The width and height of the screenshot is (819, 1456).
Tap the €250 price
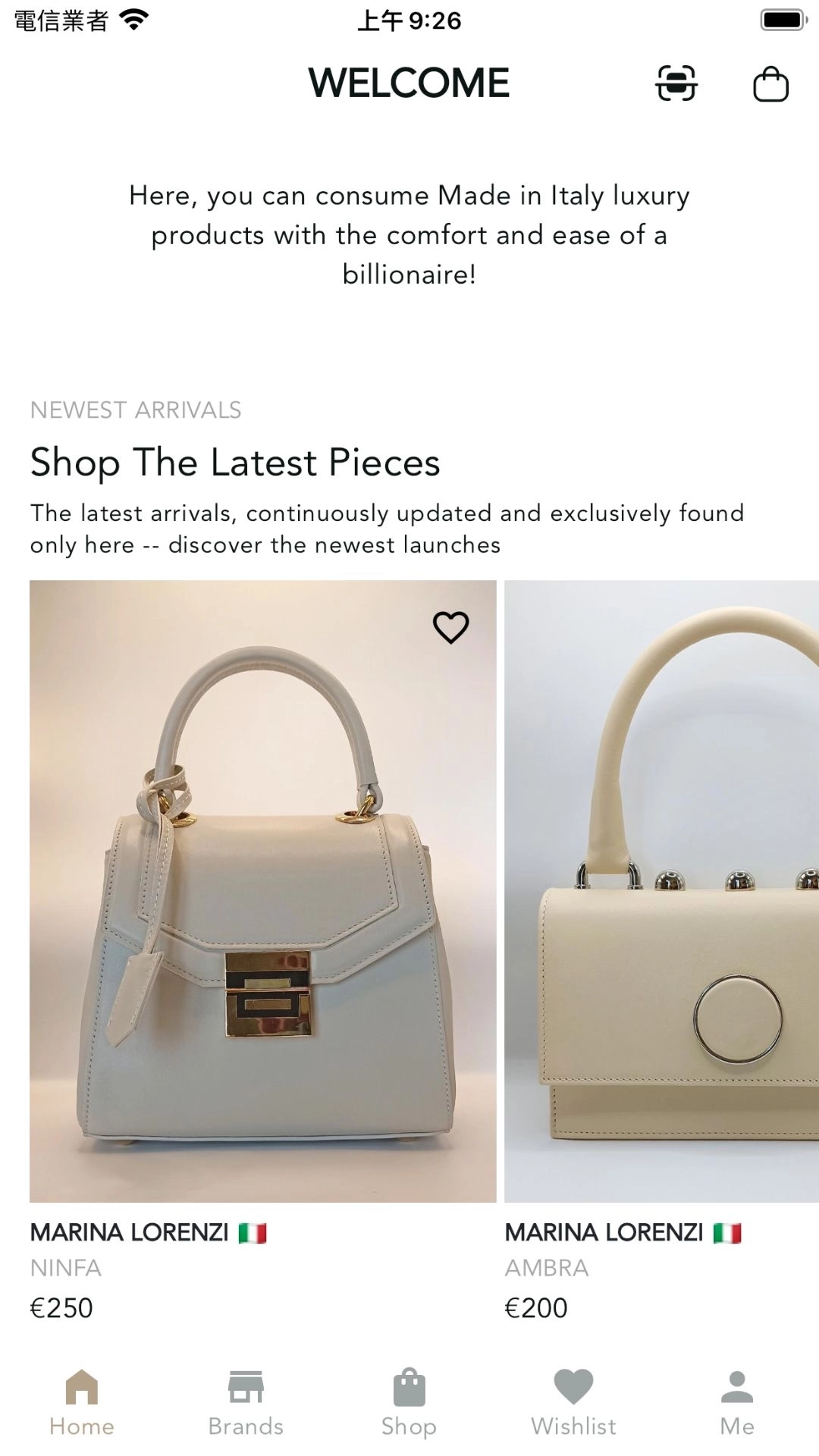tap(61, 1308)
